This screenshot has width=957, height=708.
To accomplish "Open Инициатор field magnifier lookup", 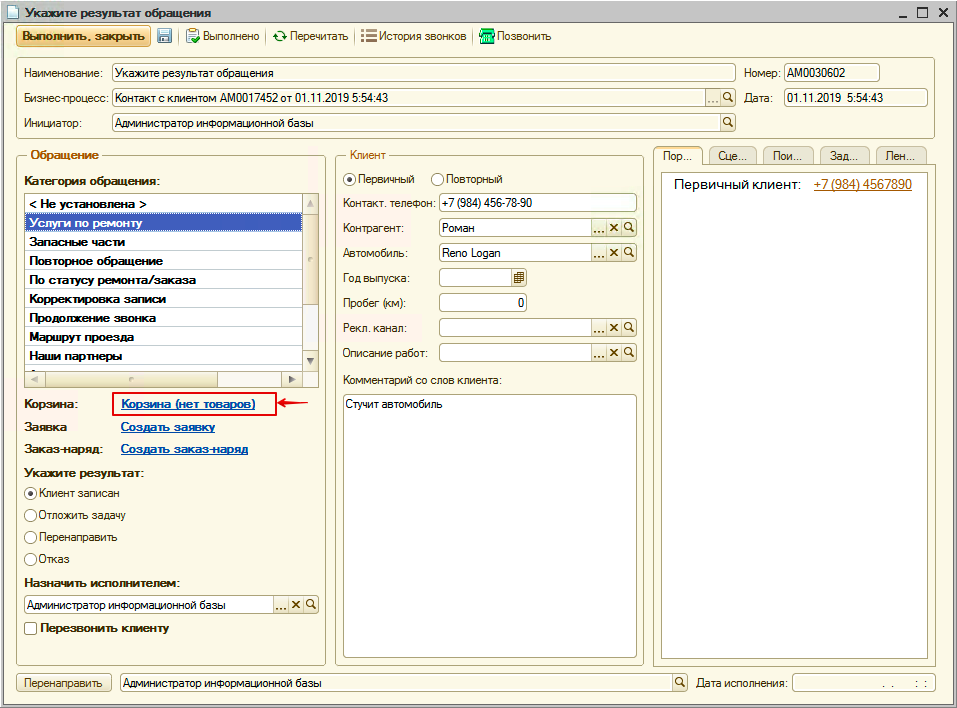I will click(x=728, y=123).
